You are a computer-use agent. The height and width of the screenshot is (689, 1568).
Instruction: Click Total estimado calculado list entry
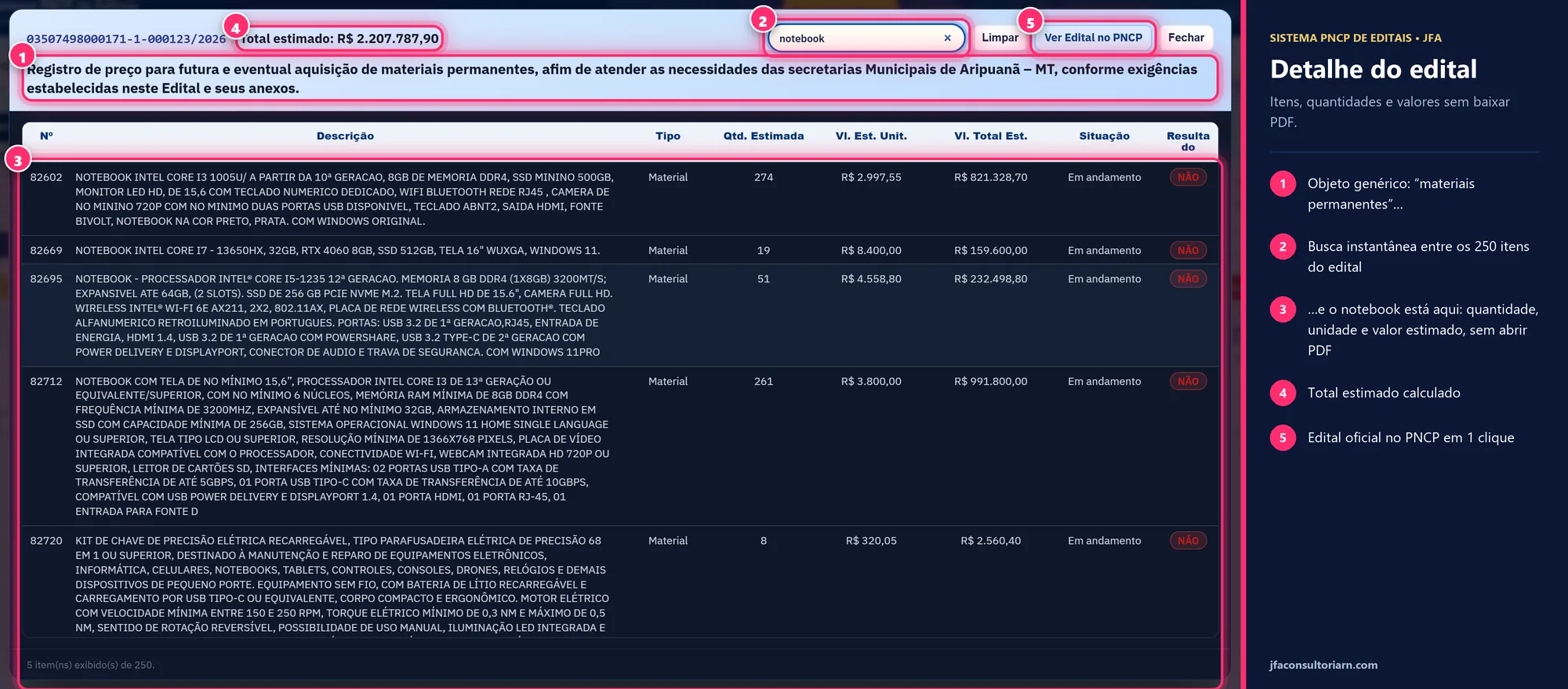click(x=1384, y=393)
